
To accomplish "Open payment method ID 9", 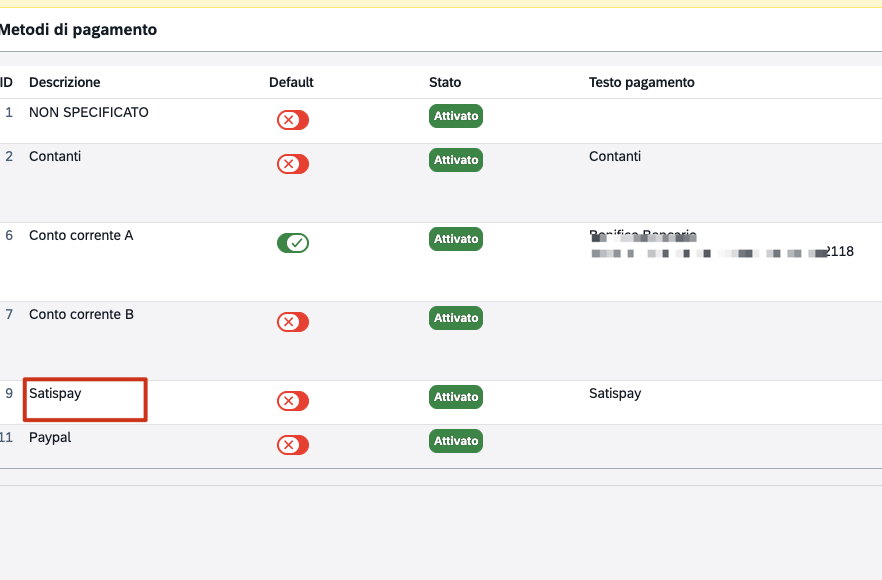I will click(x=9, y=393).
